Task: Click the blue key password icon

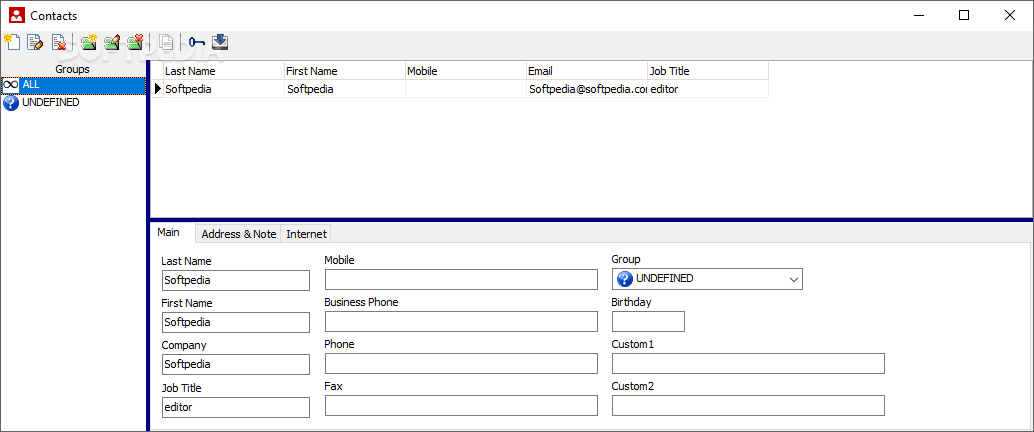Action: click(x=197, y=42)
